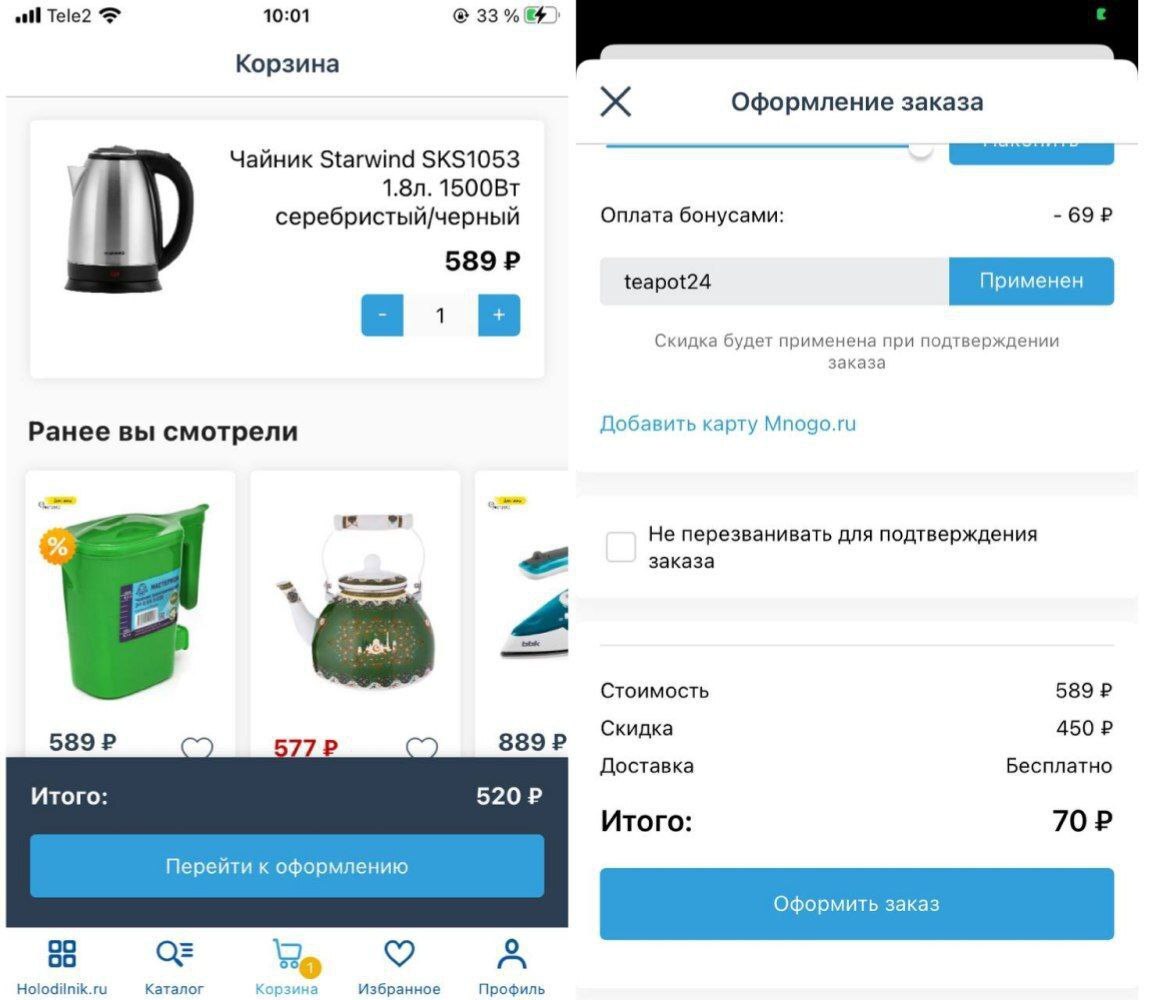The image size is (1161, 1000).
Task: Increase kettle quantity with plus button
Action: 499,315
